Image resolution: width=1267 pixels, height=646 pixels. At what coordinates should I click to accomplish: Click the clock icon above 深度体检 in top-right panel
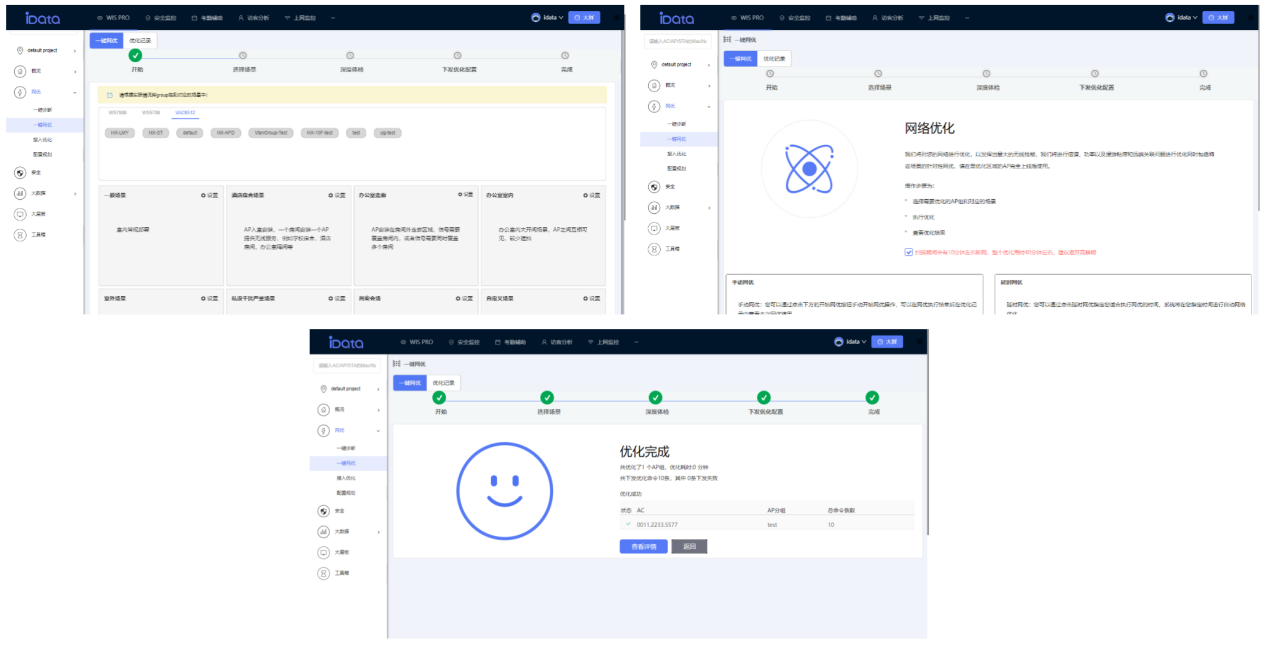pos(987,73)
